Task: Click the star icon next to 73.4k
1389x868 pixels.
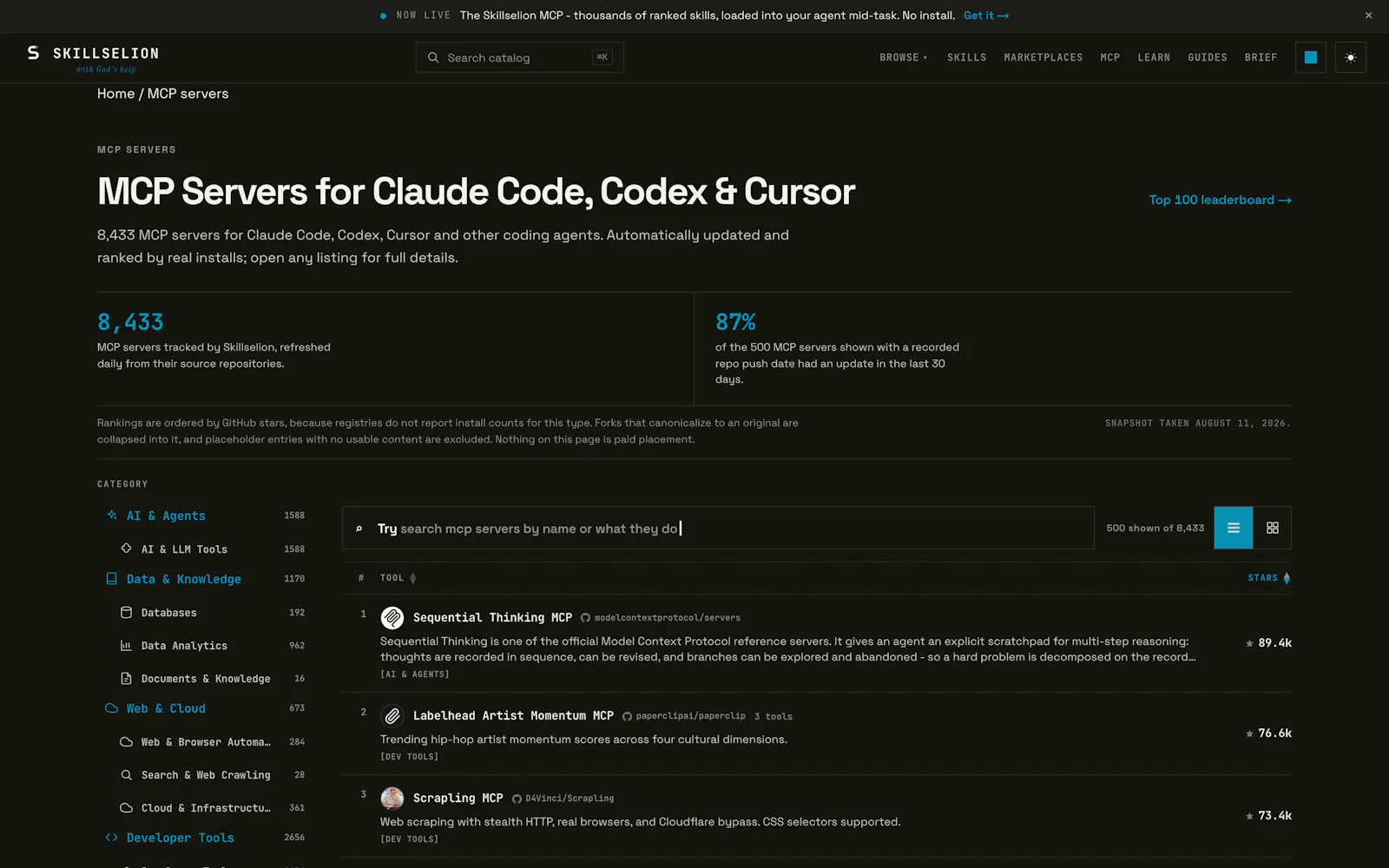Action: point(1249,816)
